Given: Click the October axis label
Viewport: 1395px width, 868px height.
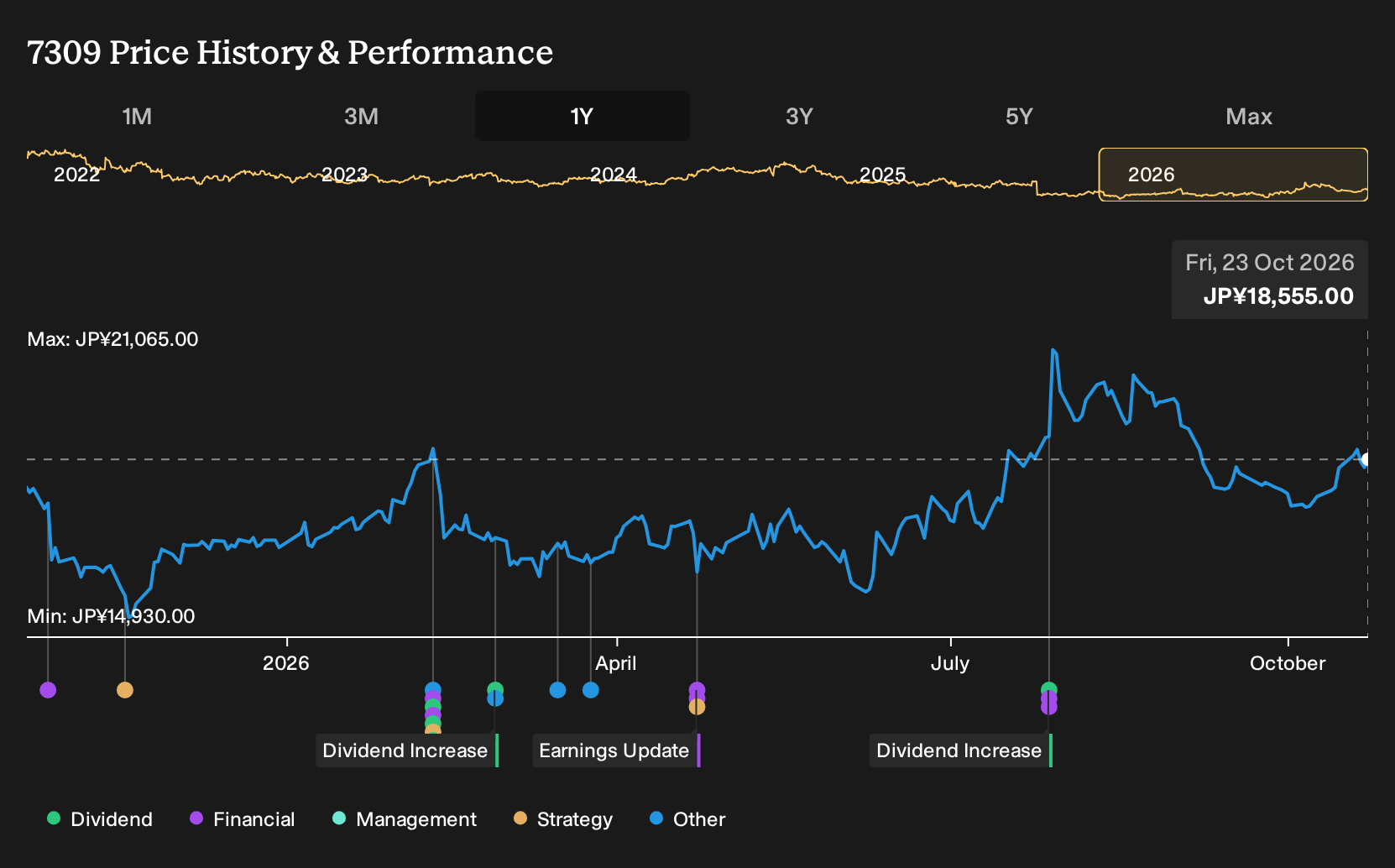Looking at the screenshot, I should click(1288, 663).
